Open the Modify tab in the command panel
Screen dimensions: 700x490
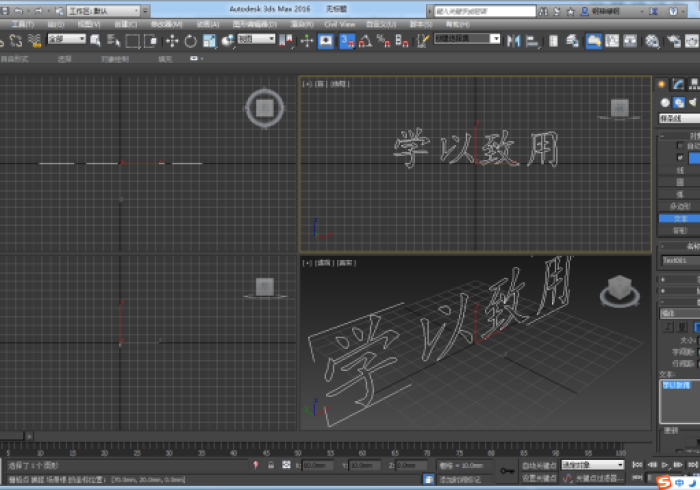point(677,84)
